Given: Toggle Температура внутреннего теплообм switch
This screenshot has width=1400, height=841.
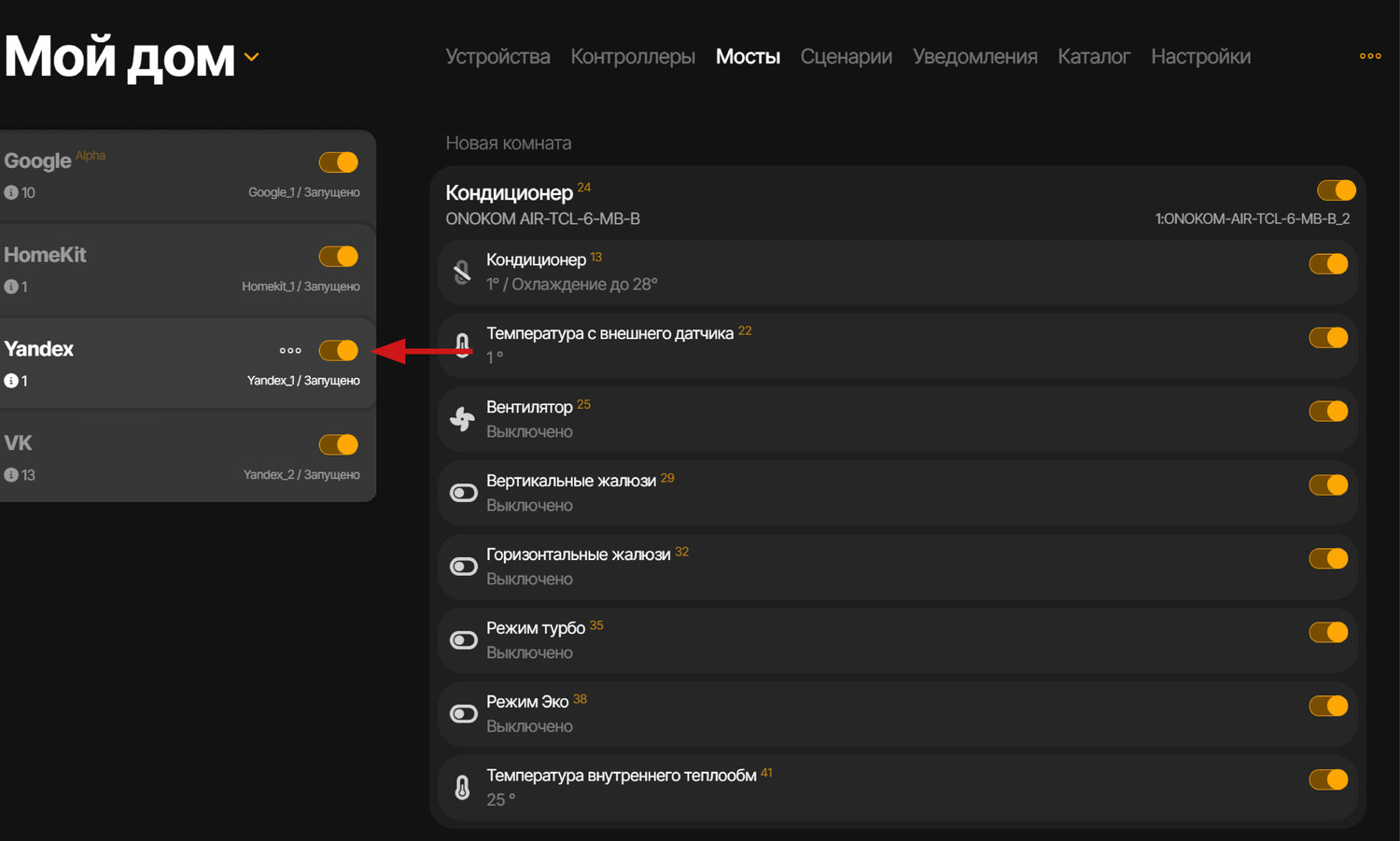Looking at the screenshot, I should (1329, 780).
